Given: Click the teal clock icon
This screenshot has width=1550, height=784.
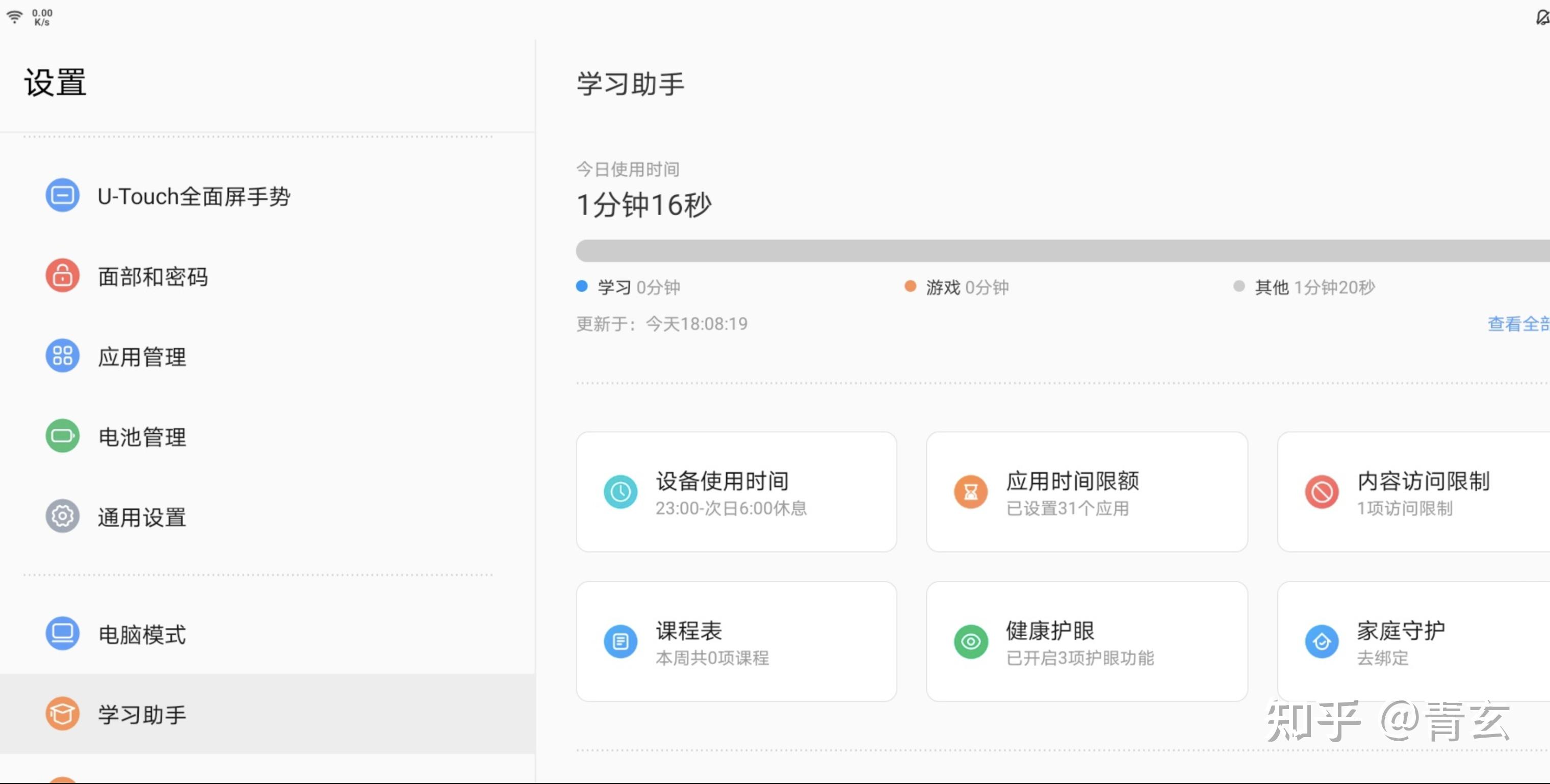Looking at the screenshot, I should click(x=621, y=492).
